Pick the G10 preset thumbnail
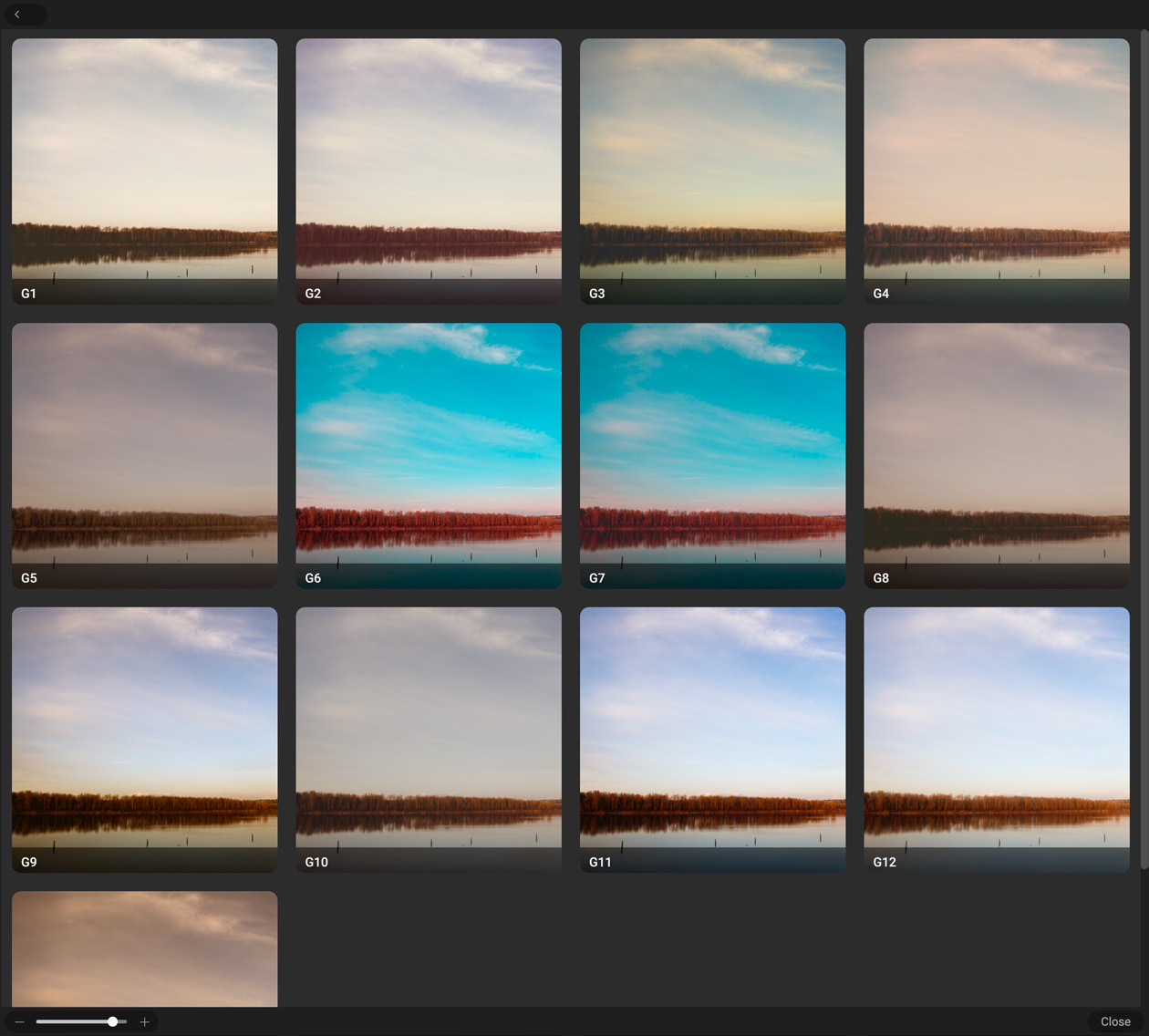Viewport: 1149px width, 1036px height. (x=429, y=741)
